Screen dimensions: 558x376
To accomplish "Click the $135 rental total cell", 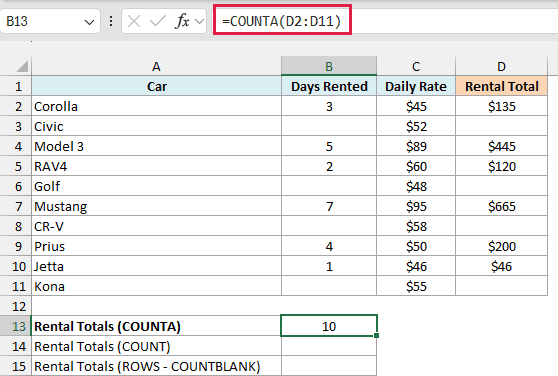I will 501,106.
